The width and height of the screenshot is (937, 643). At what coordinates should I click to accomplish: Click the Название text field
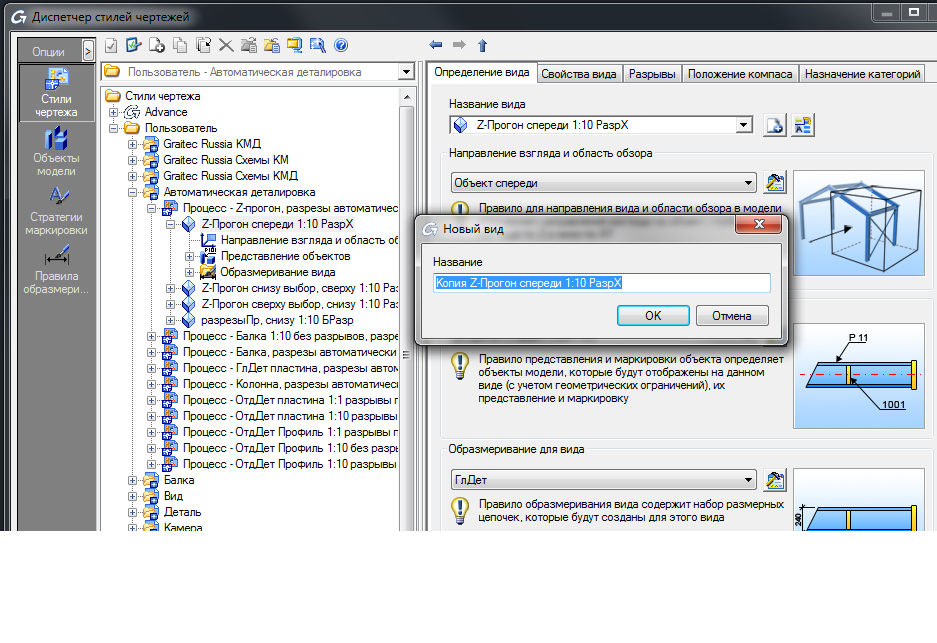tap(601, 283)
